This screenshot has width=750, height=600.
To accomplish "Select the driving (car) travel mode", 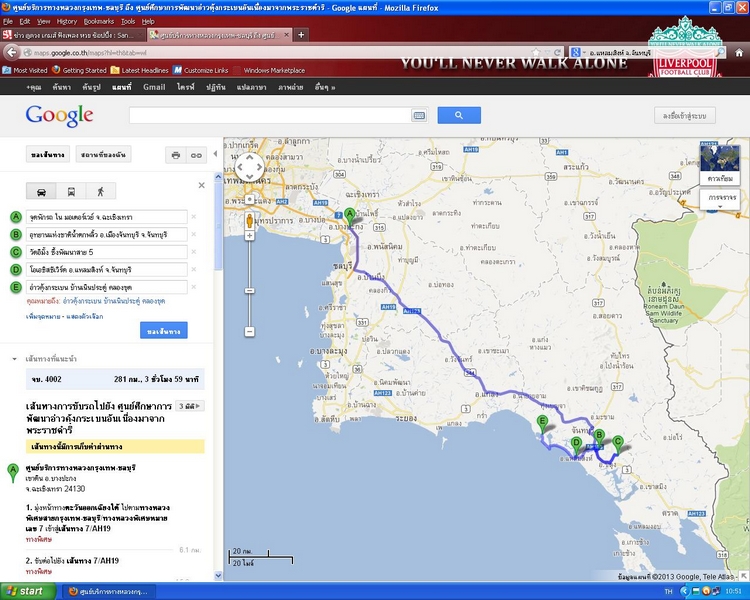I will pos(41,191).
